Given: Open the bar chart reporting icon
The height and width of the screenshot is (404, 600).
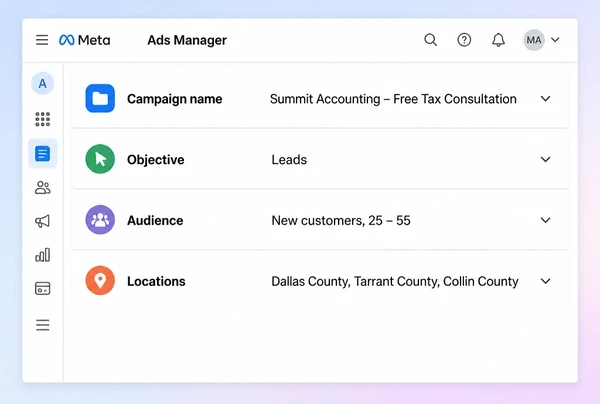Looking at the screenshot, I should coord(42,255).
